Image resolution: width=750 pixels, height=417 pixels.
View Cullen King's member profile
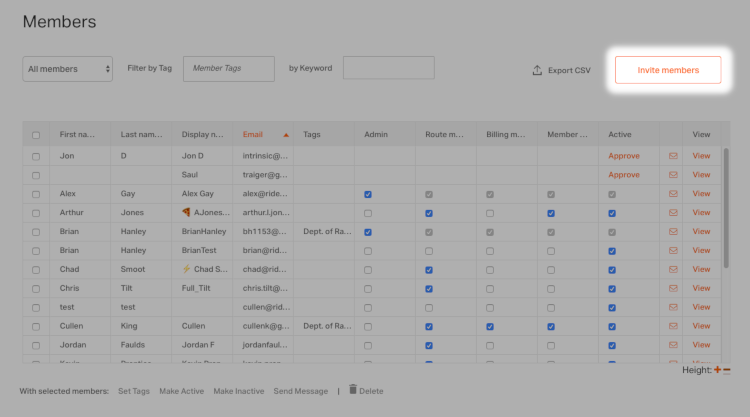[x=701, y=326]
